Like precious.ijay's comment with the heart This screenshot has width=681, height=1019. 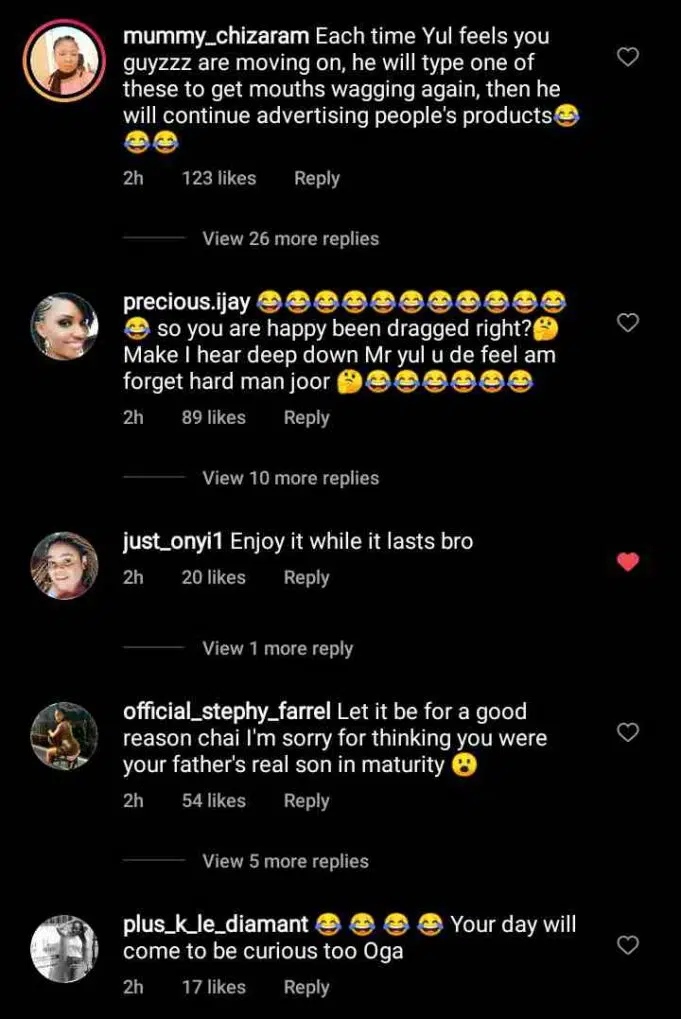point(627,323)
